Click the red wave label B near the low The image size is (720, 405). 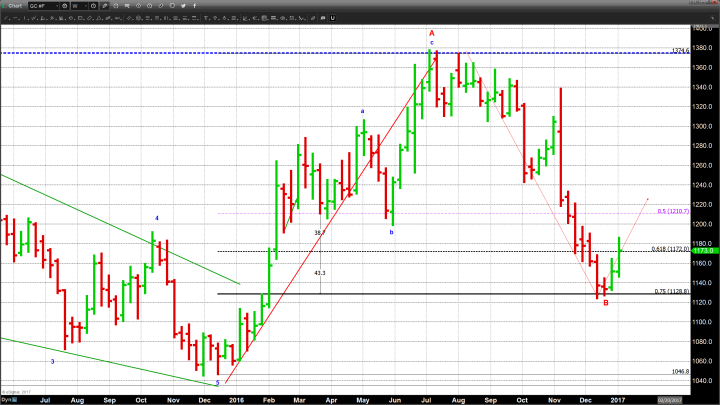point(606,301)
